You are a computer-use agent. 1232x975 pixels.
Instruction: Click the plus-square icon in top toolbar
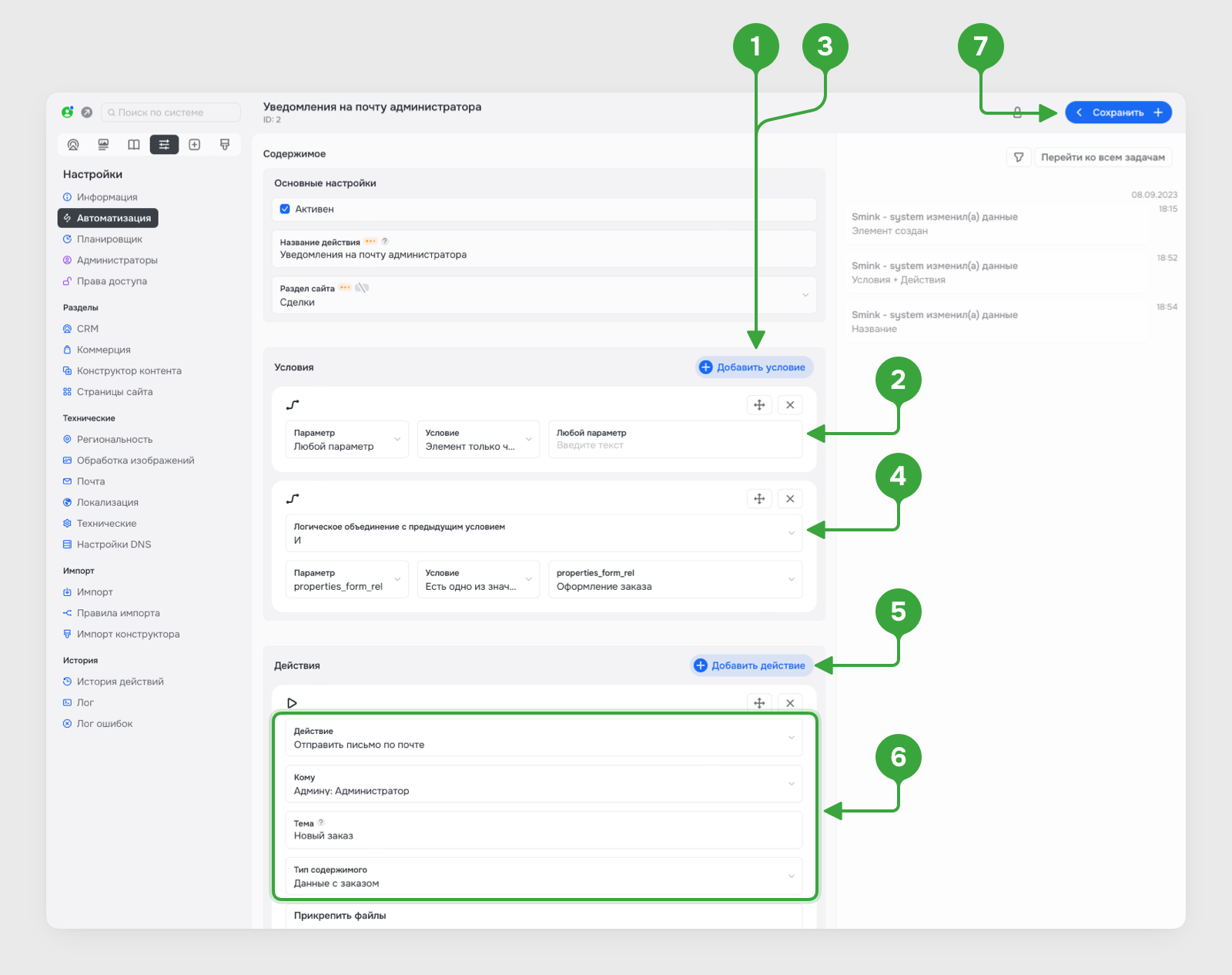point(195,145)
